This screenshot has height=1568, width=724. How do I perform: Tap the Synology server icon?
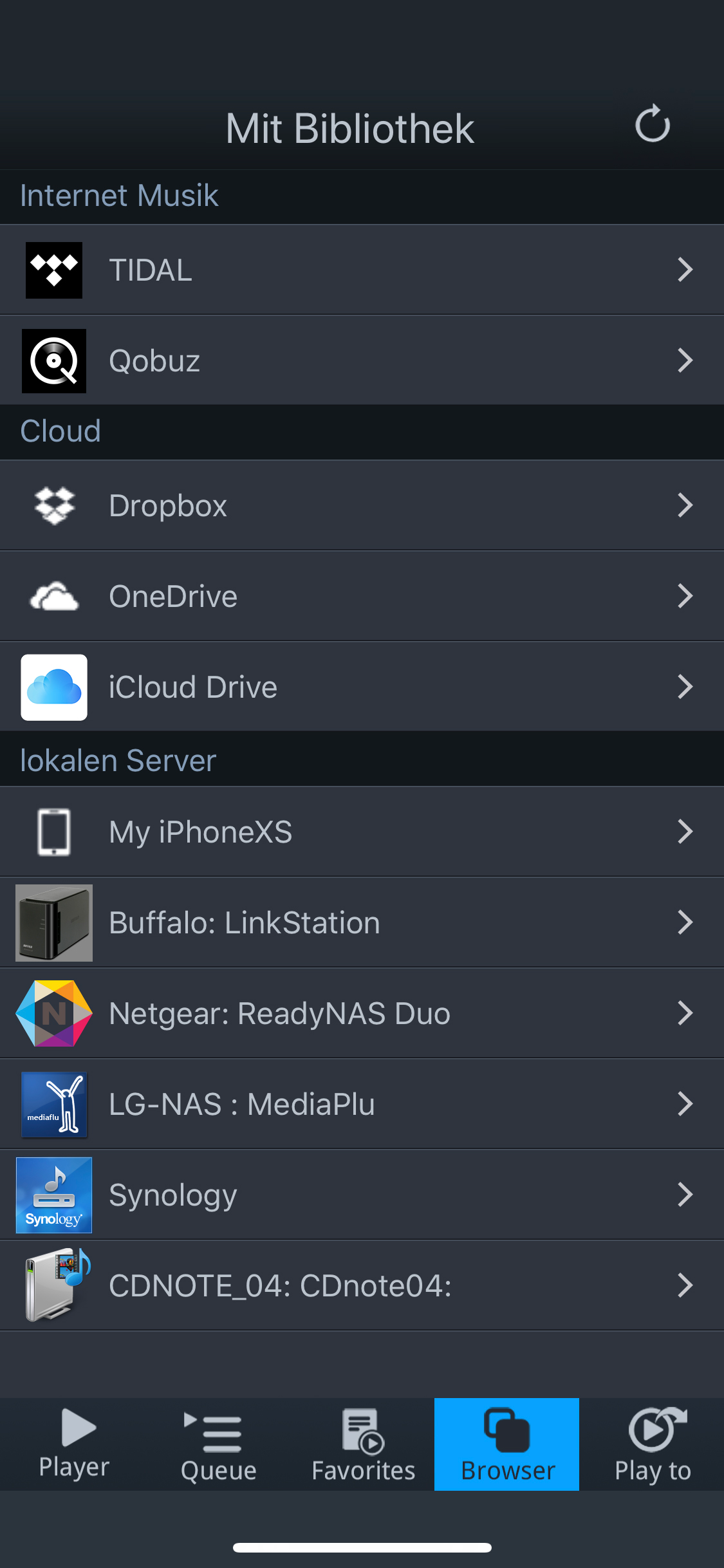[54, 1195]
